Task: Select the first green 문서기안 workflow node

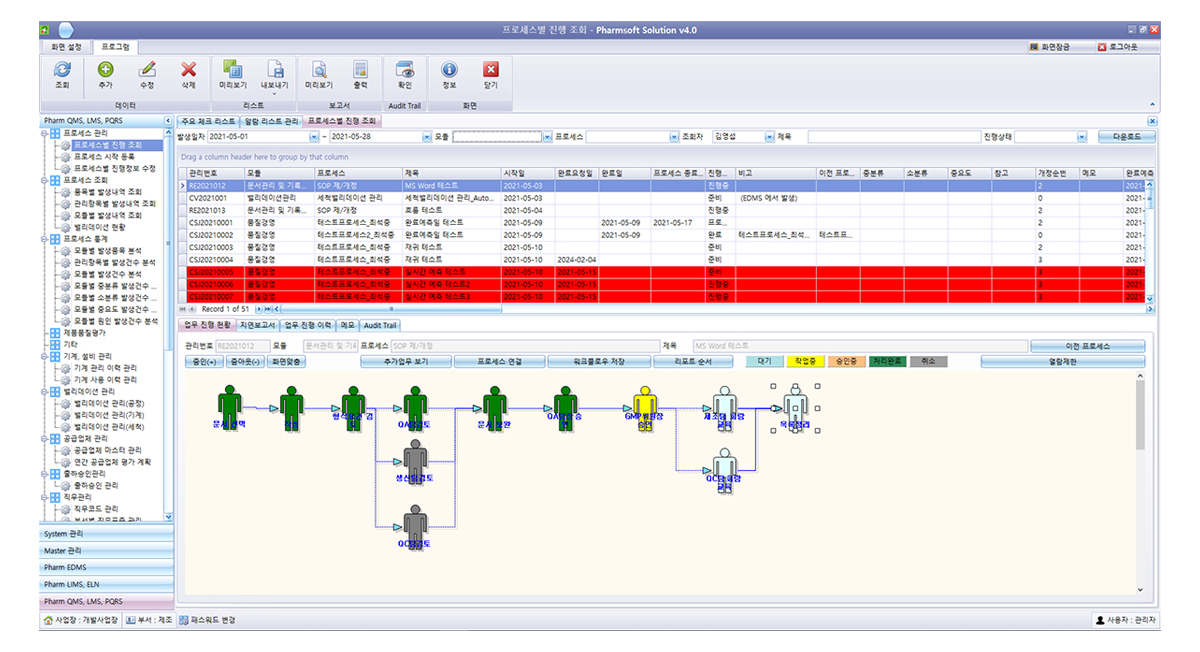Action: (x=230, y=407)
